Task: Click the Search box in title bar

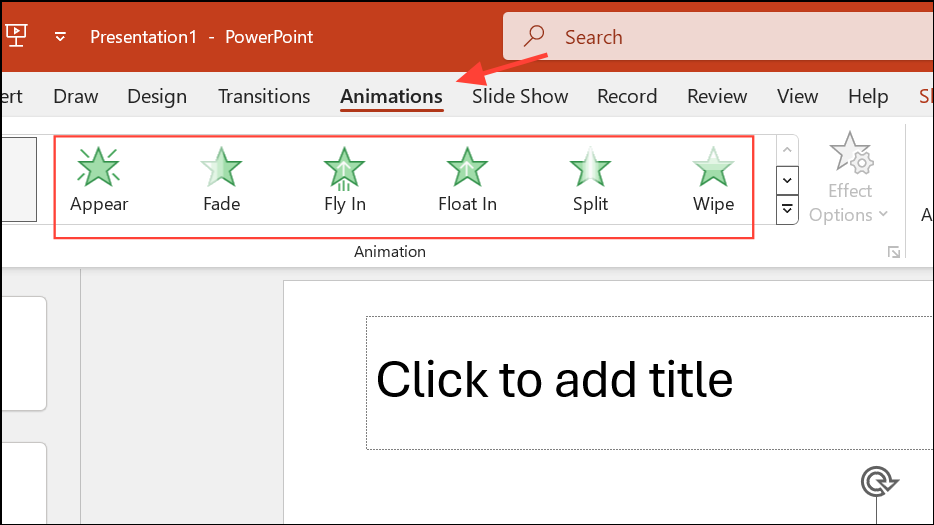Action: pos(718,37)
